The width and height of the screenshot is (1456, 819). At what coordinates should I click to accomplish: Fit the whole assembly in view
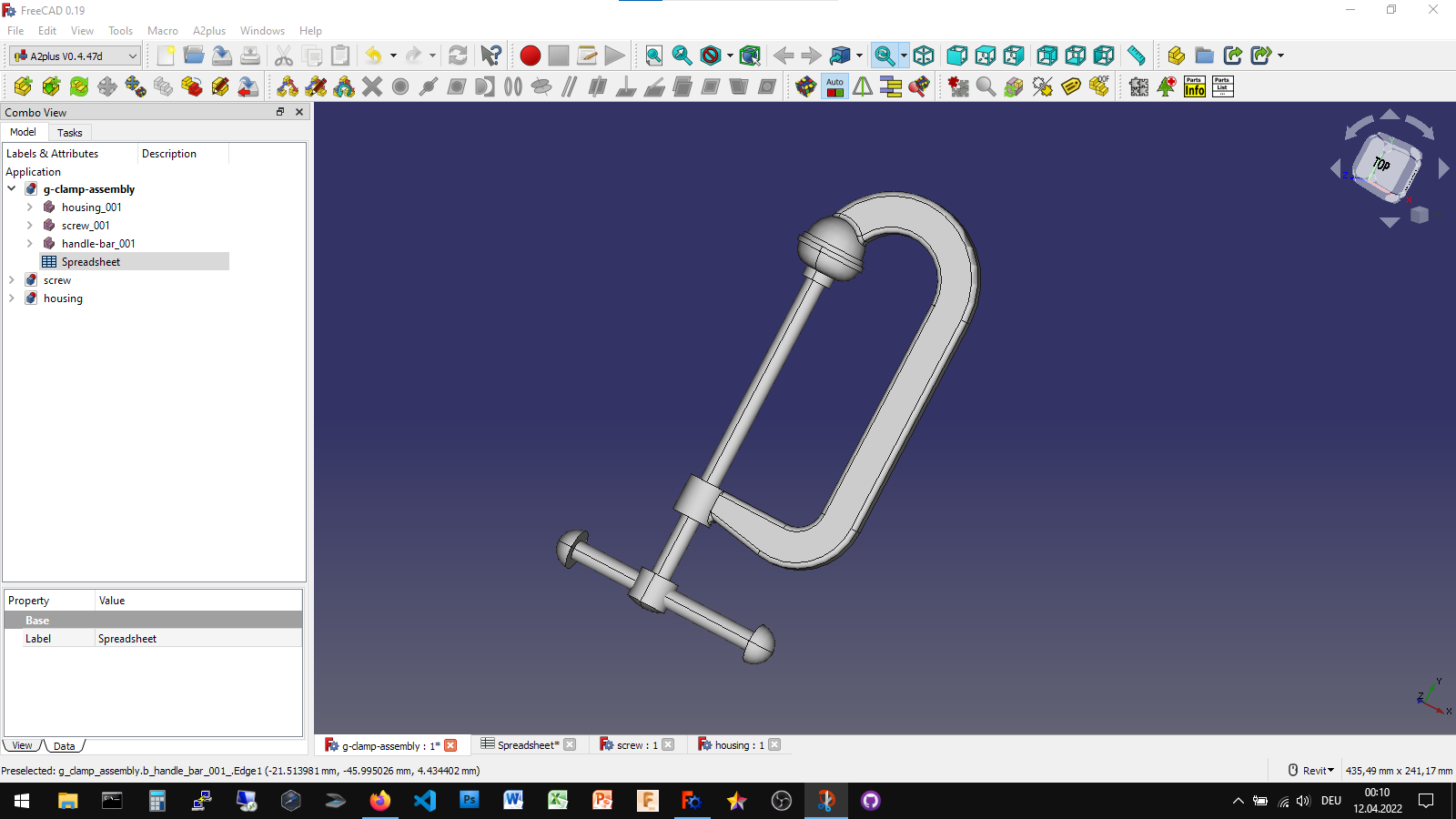653,56
